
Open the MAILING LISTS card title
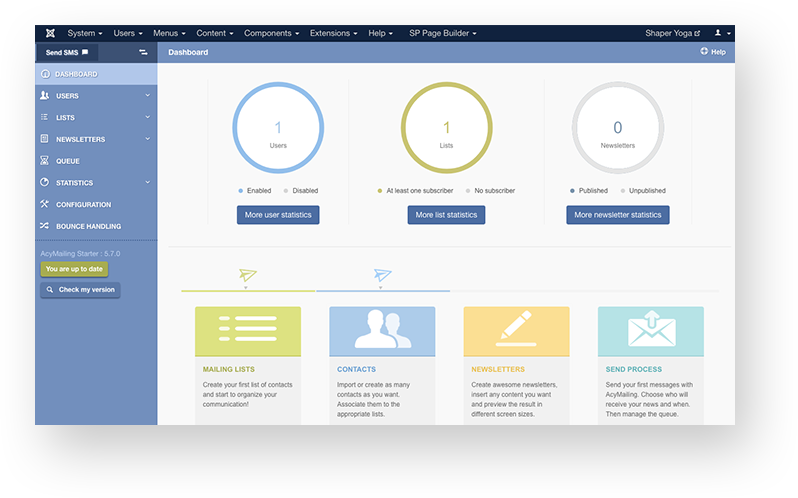(229, 369)
